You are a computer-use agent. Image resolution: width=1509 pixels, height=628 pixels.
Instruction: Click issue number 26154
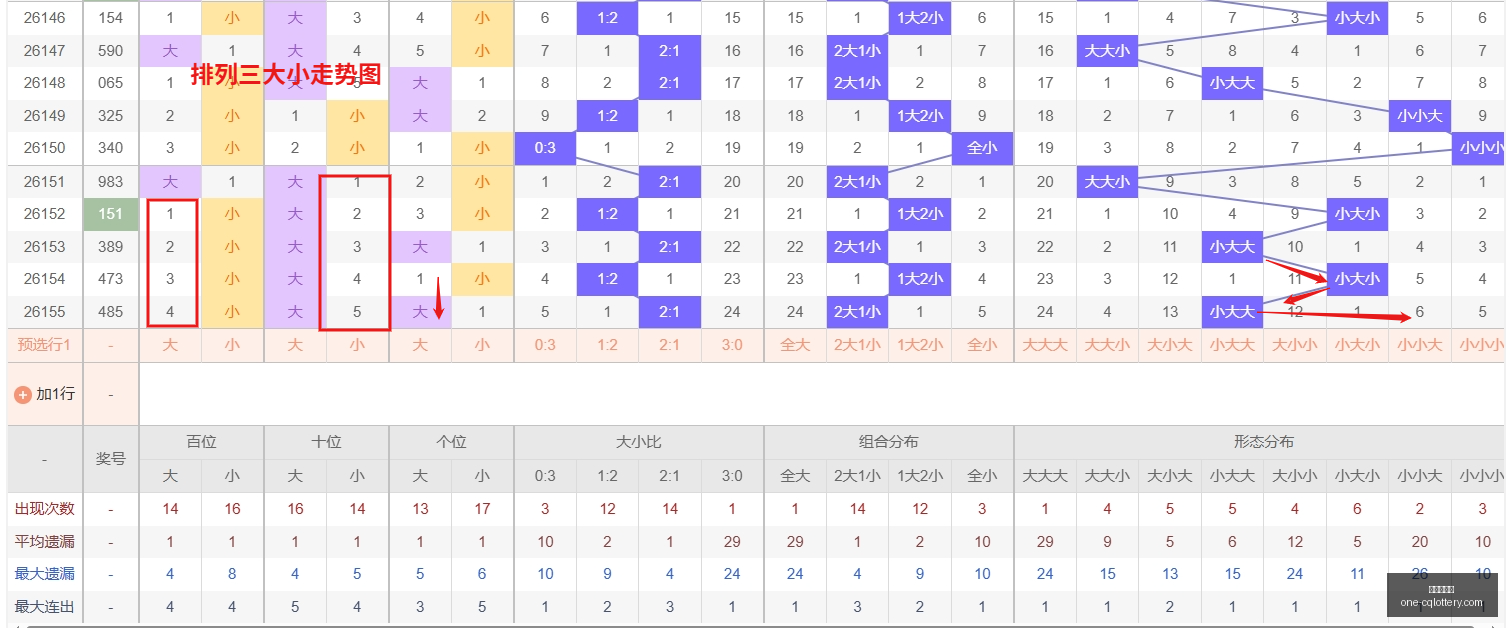44,279
